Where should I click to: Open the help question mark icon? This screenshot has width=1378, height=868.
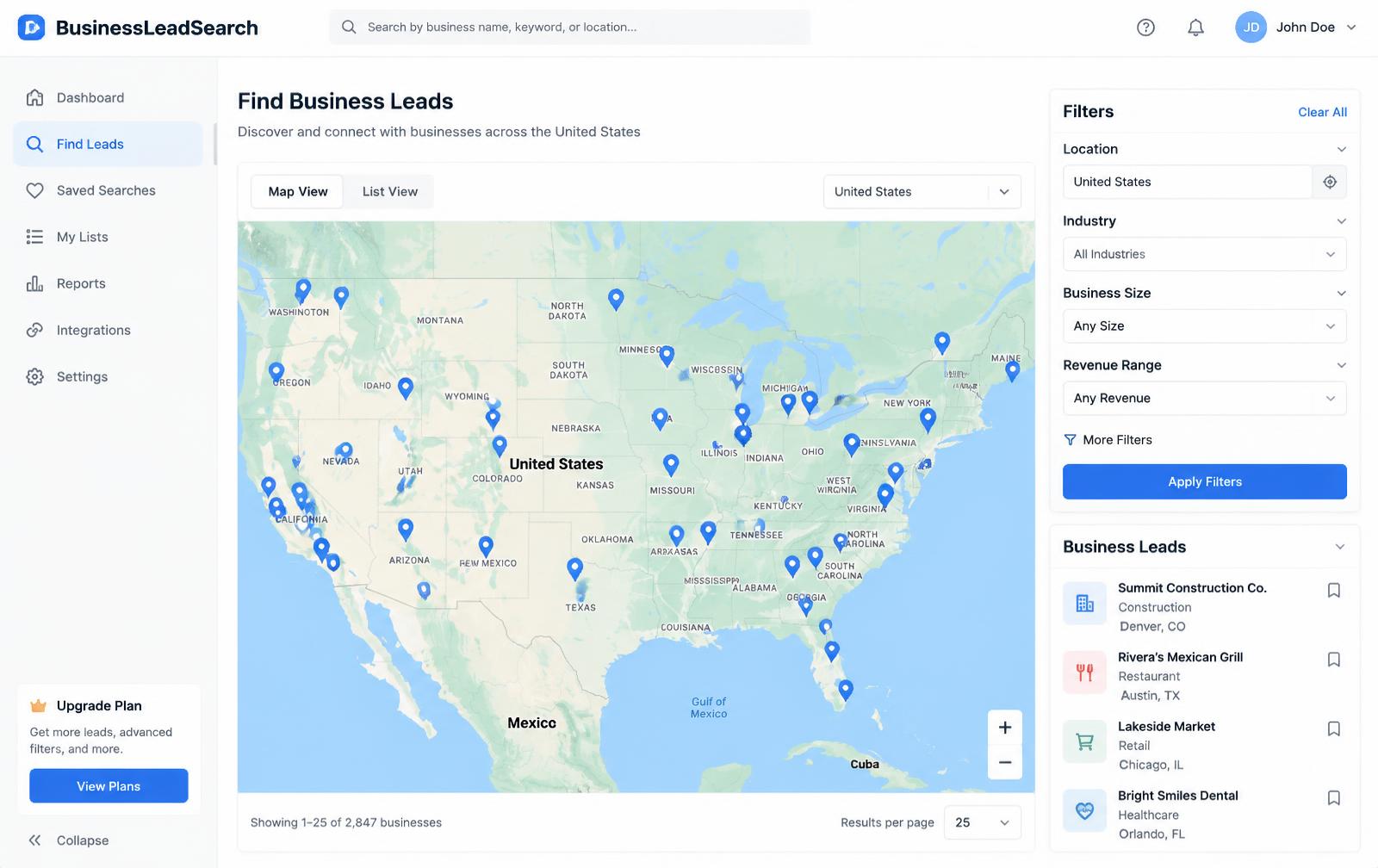coord(1145,28)
